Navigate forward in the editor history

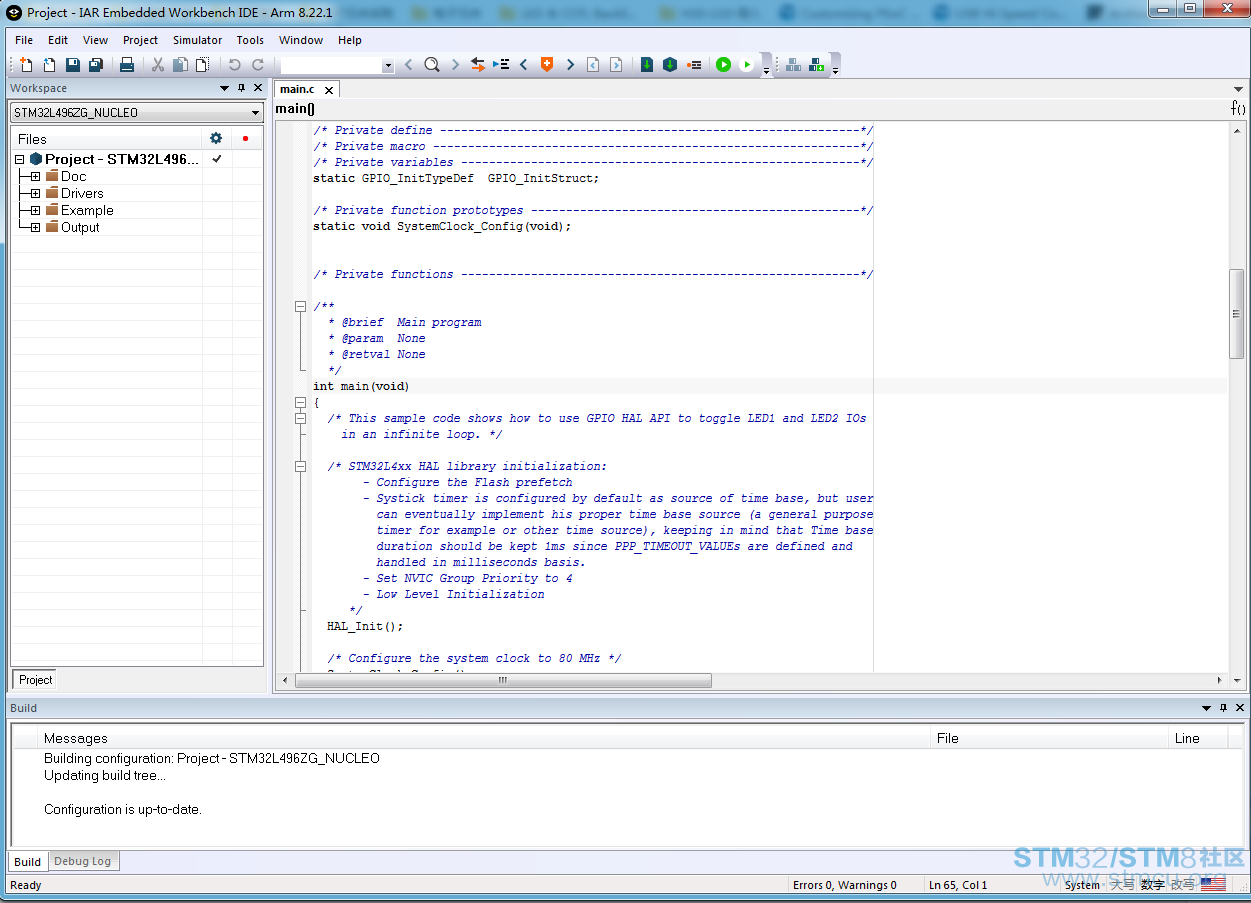(x=616, y=65)
